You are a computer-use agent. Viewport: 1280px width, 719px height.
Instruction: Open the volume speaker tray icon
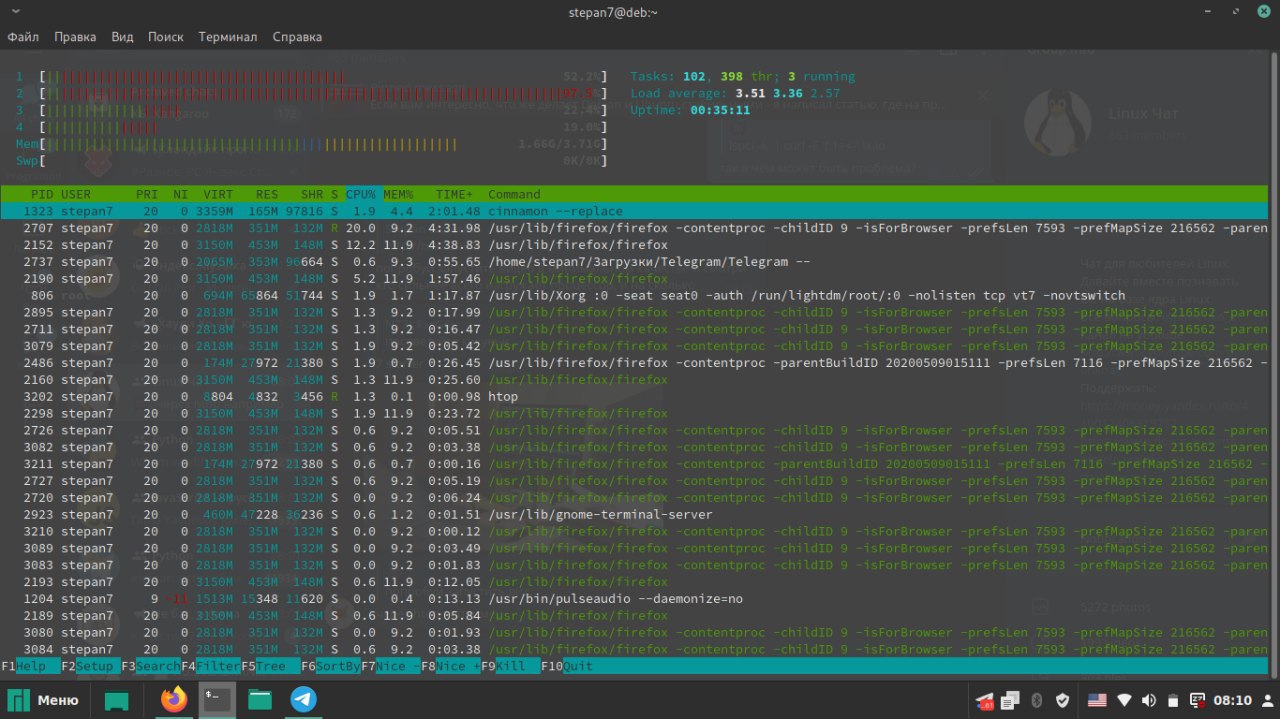(x=1149, y=700)
